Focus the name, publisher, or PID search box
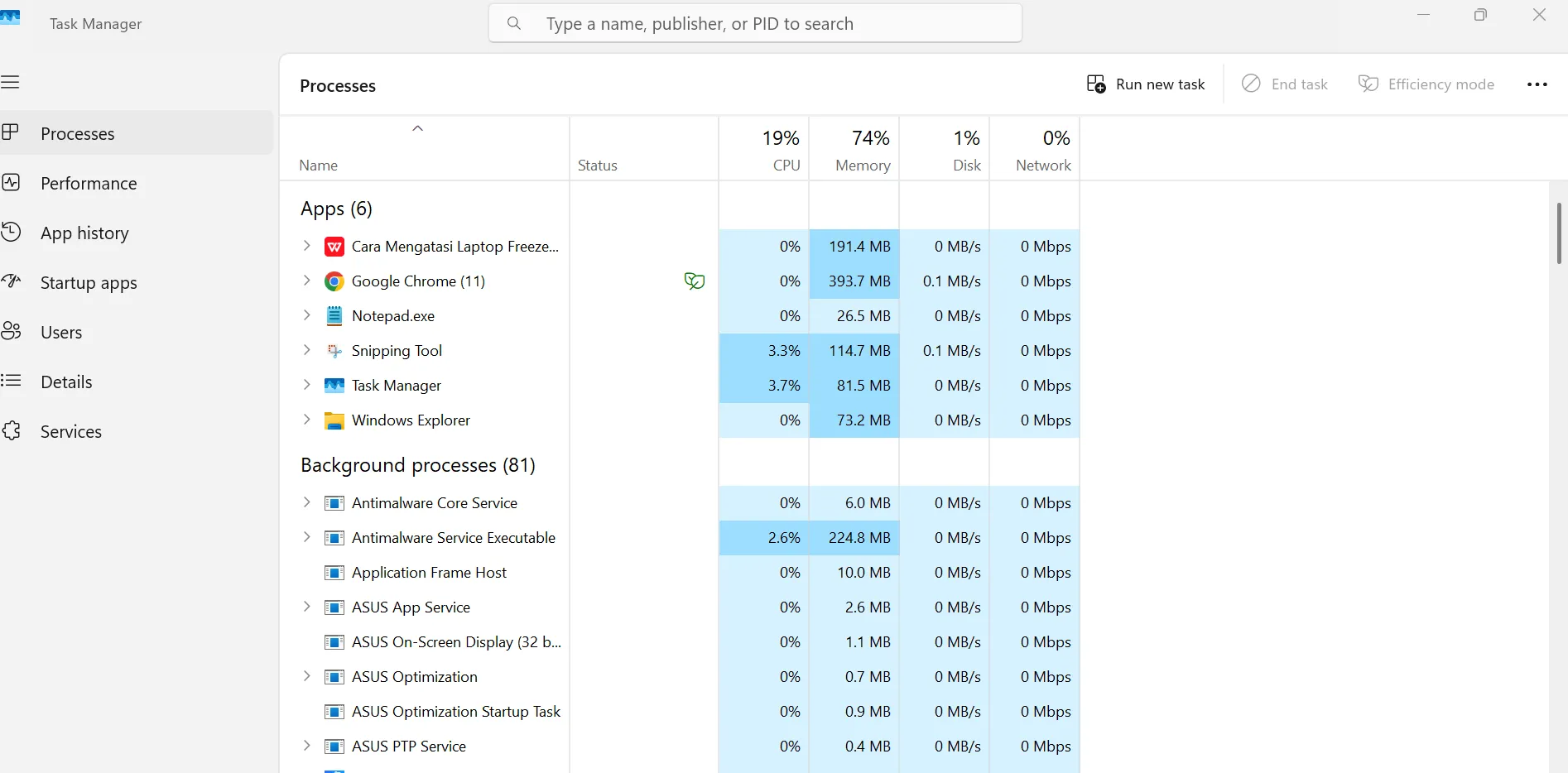The image size is (1568, 773). [755, 24]
